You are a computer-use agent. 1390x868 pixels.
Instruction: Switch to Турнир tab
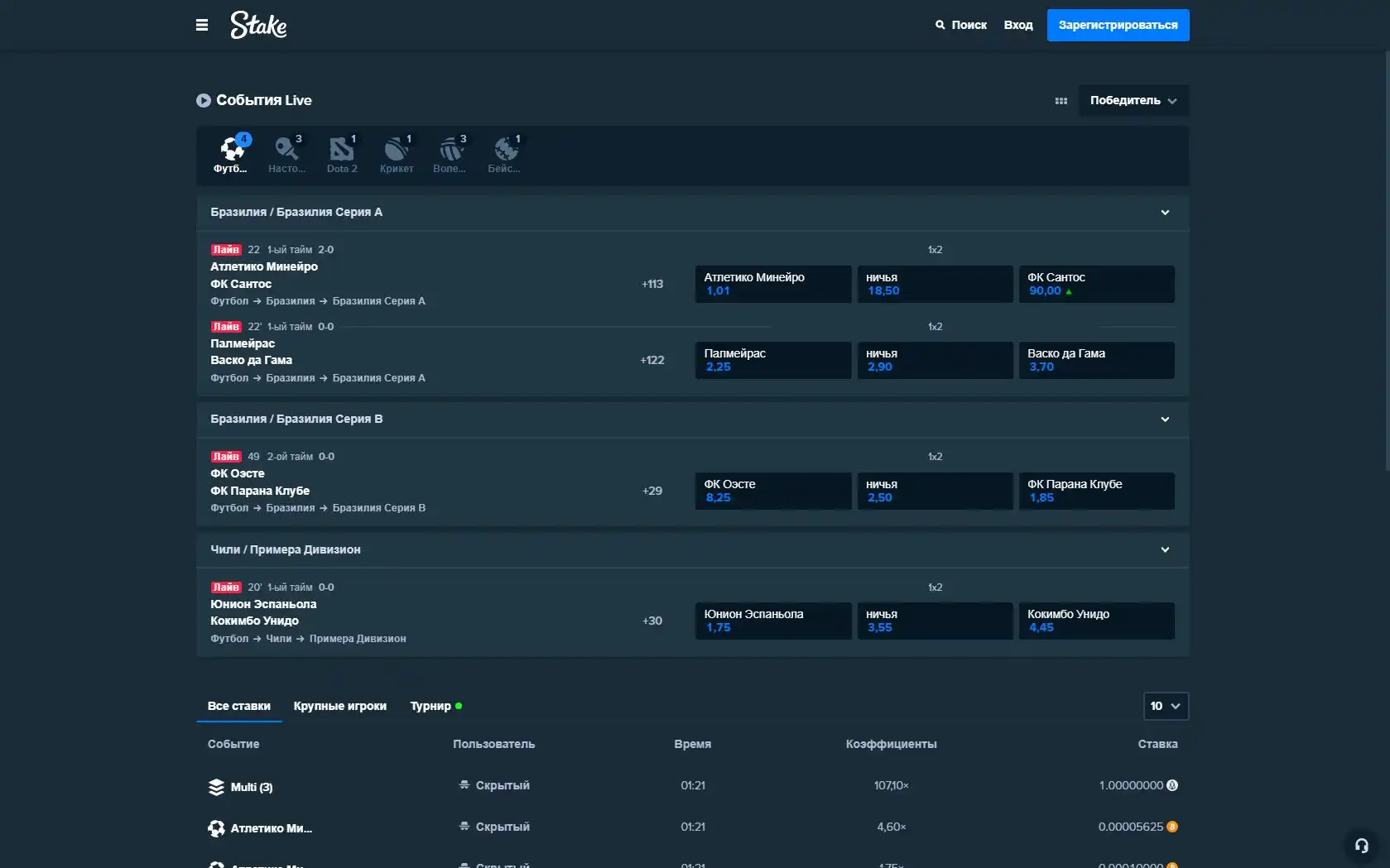(x=436, y=706)
